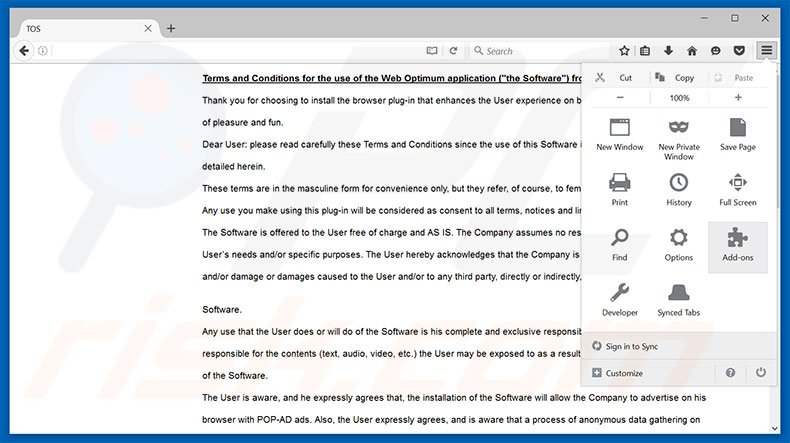This screenshot has width=790, height=443.
Task: Go back one page
Action: (x=24, y=50)
